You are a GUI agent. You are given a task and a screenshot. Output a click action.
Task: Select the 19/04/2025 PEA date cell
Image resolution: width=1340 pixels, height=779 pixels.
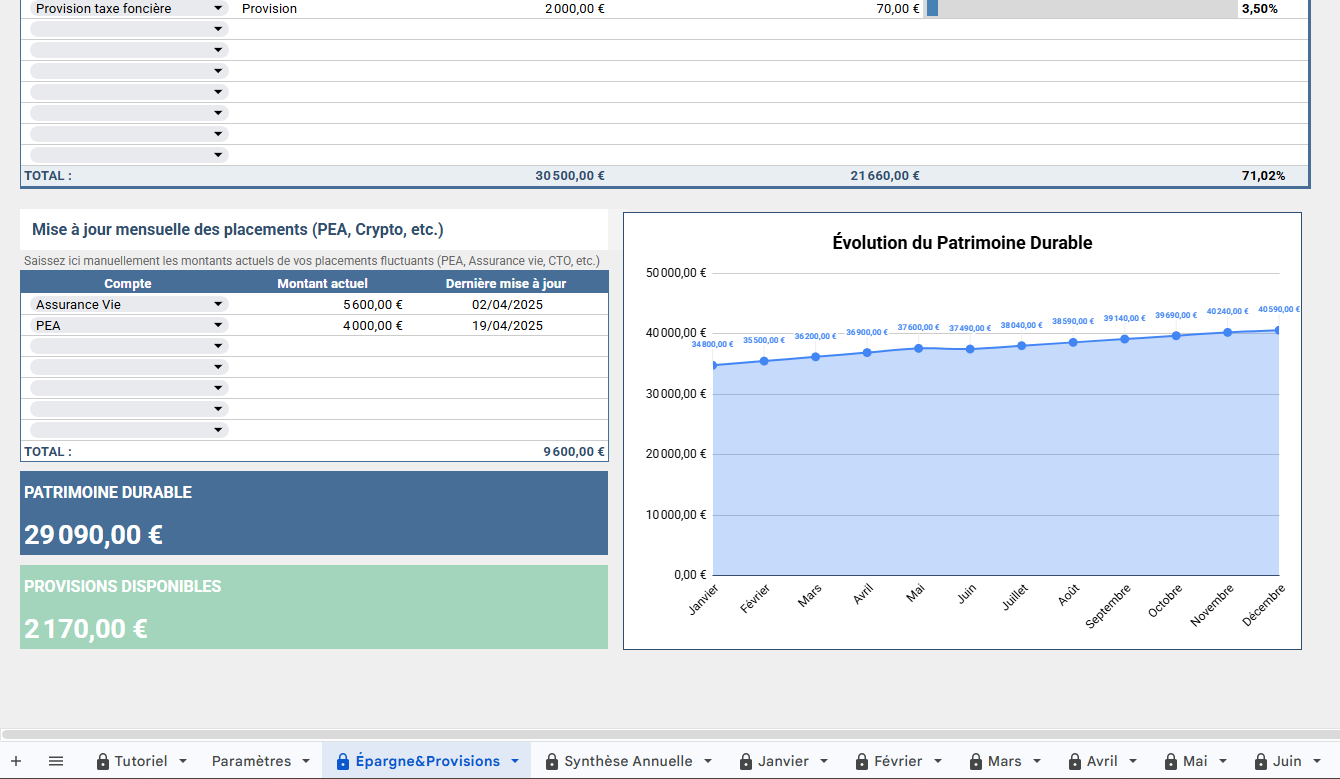click(x=507, y=325)
